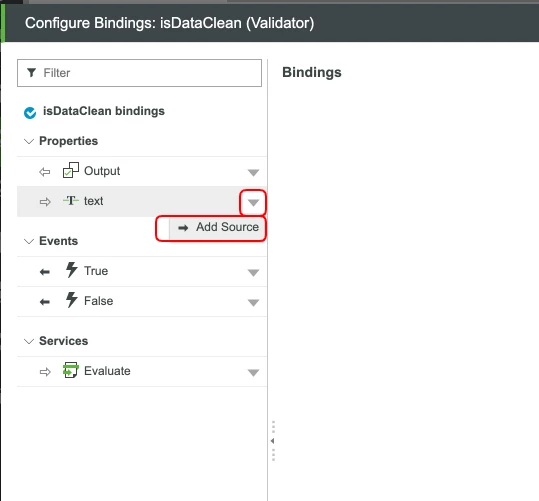The image size is (539, 501).
Task: Open the Output property dropdown arrow
Action: [x=253, y=173]
